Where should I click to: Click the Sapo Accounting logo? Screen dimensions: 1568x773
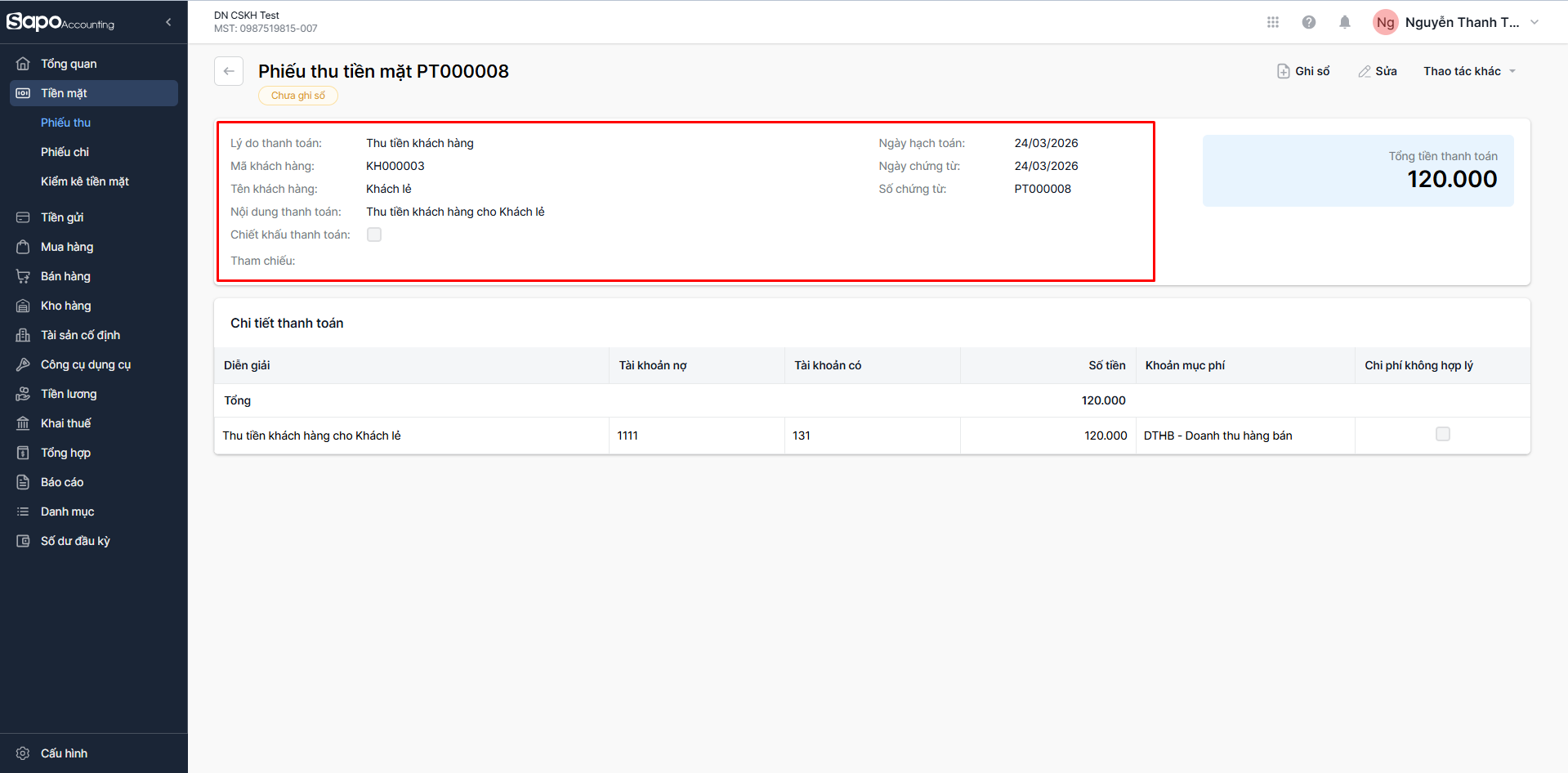pos(60,22)
